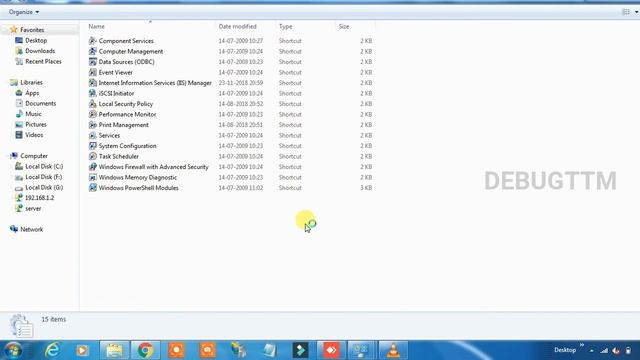Select the Event Viewer shortcut icon
The width and height of the screenshot is (640, 360).
point(93,72)
